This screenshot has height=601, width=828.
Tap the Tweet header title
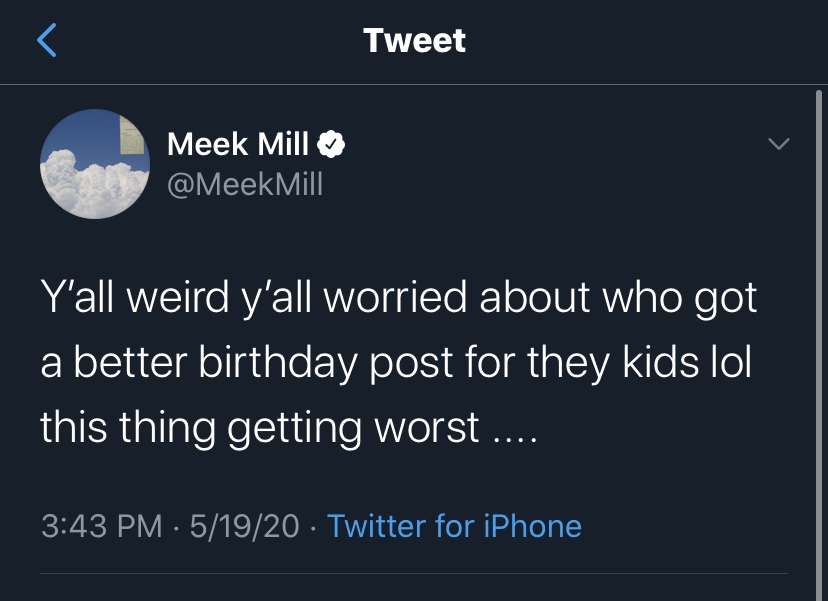tap(414, 40)
